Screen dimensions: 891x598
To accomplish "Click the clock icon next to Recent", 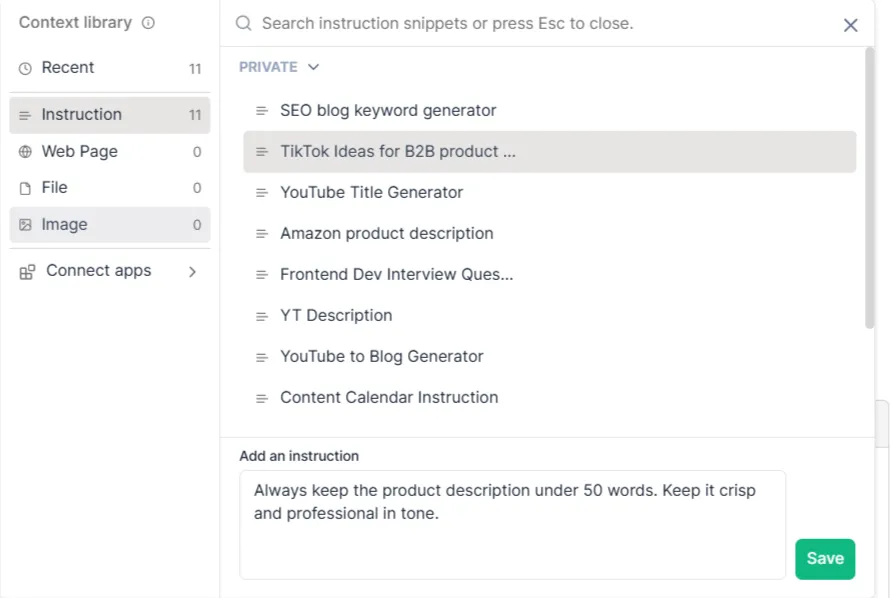I will [x=26, y=68].
